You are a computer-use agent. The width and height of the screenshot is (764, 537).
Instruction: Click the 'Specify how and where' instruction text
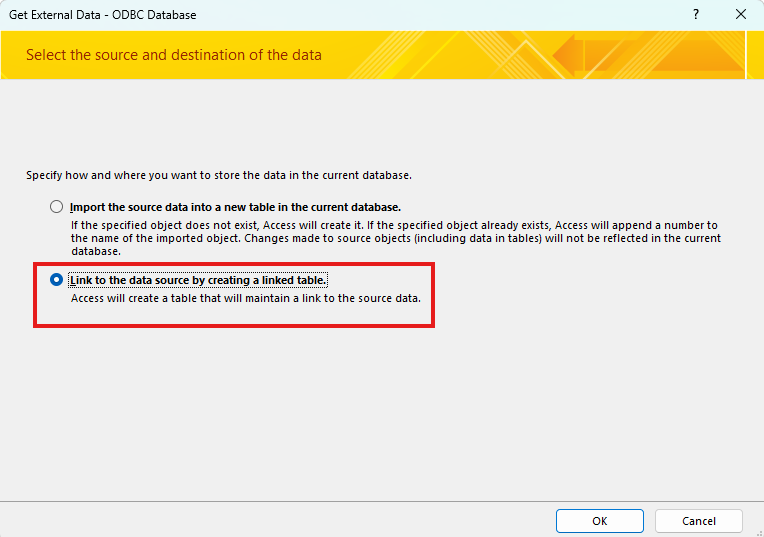click(x=218, y=175)
